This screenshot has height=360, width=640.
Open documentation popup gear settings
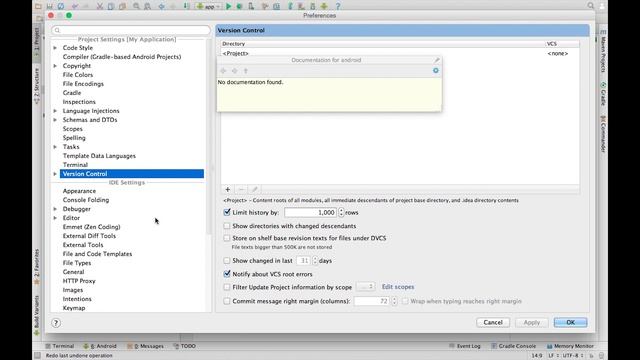(x=436, y=71)
